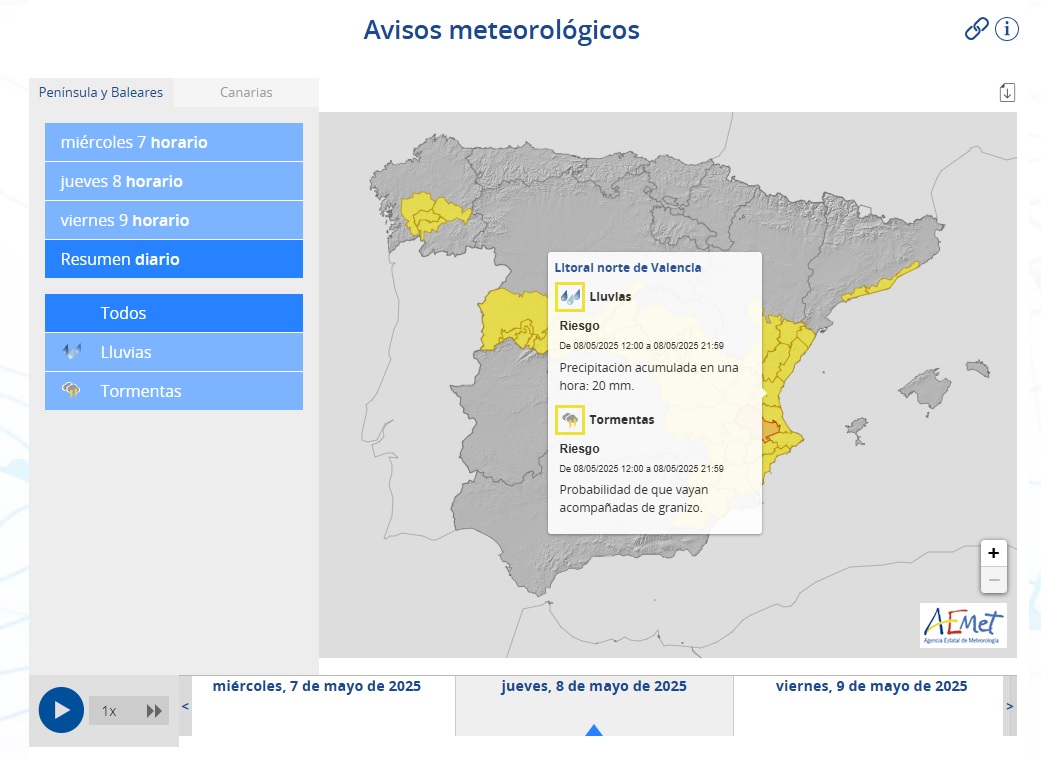This screenshot has width=1041, height=763.
Task: Toggle the Lluvias warning filter
Action: coord(173,351)
